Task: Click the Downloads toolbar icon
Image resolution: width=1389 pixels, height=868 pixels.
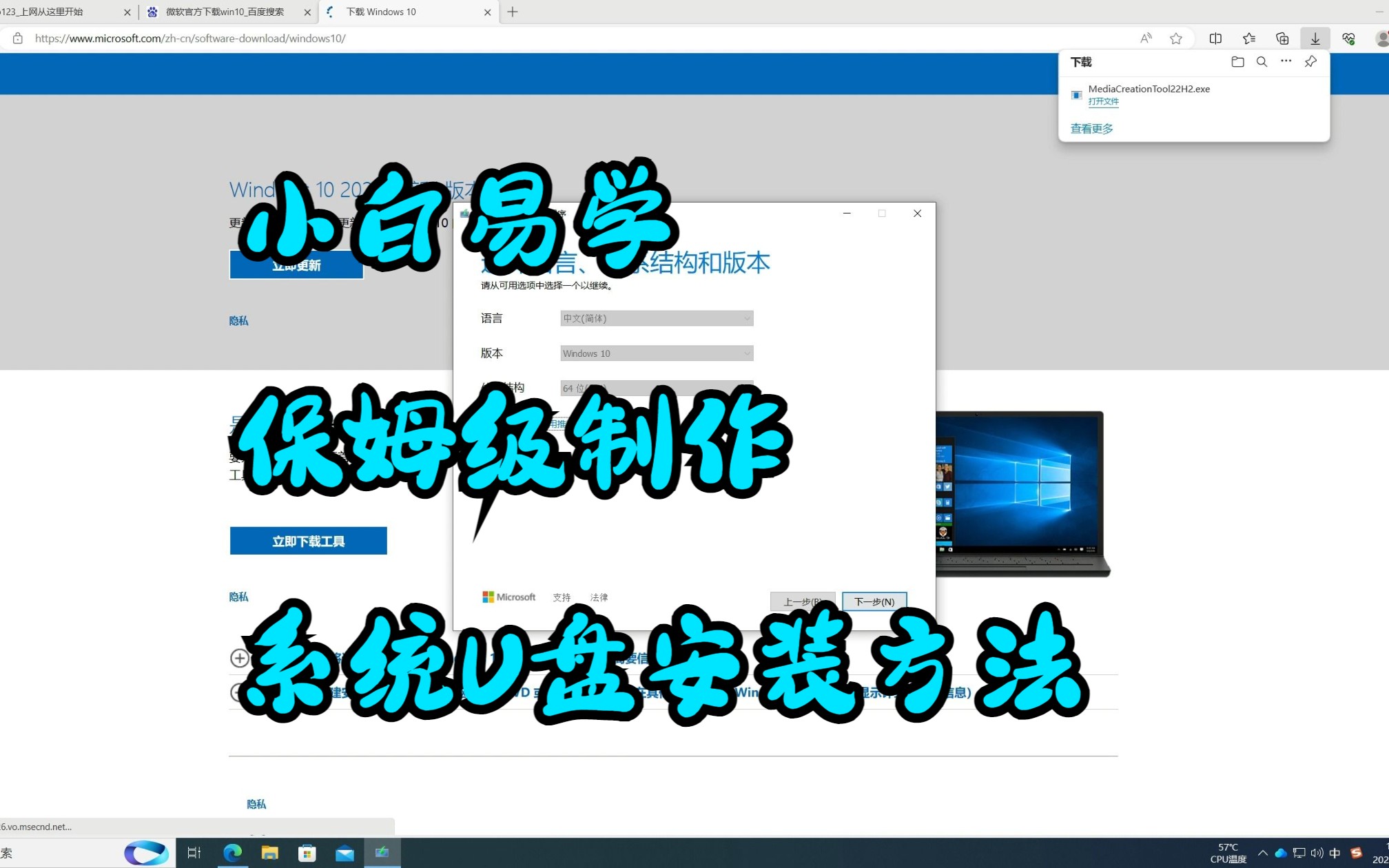Action: (1315, 39)
